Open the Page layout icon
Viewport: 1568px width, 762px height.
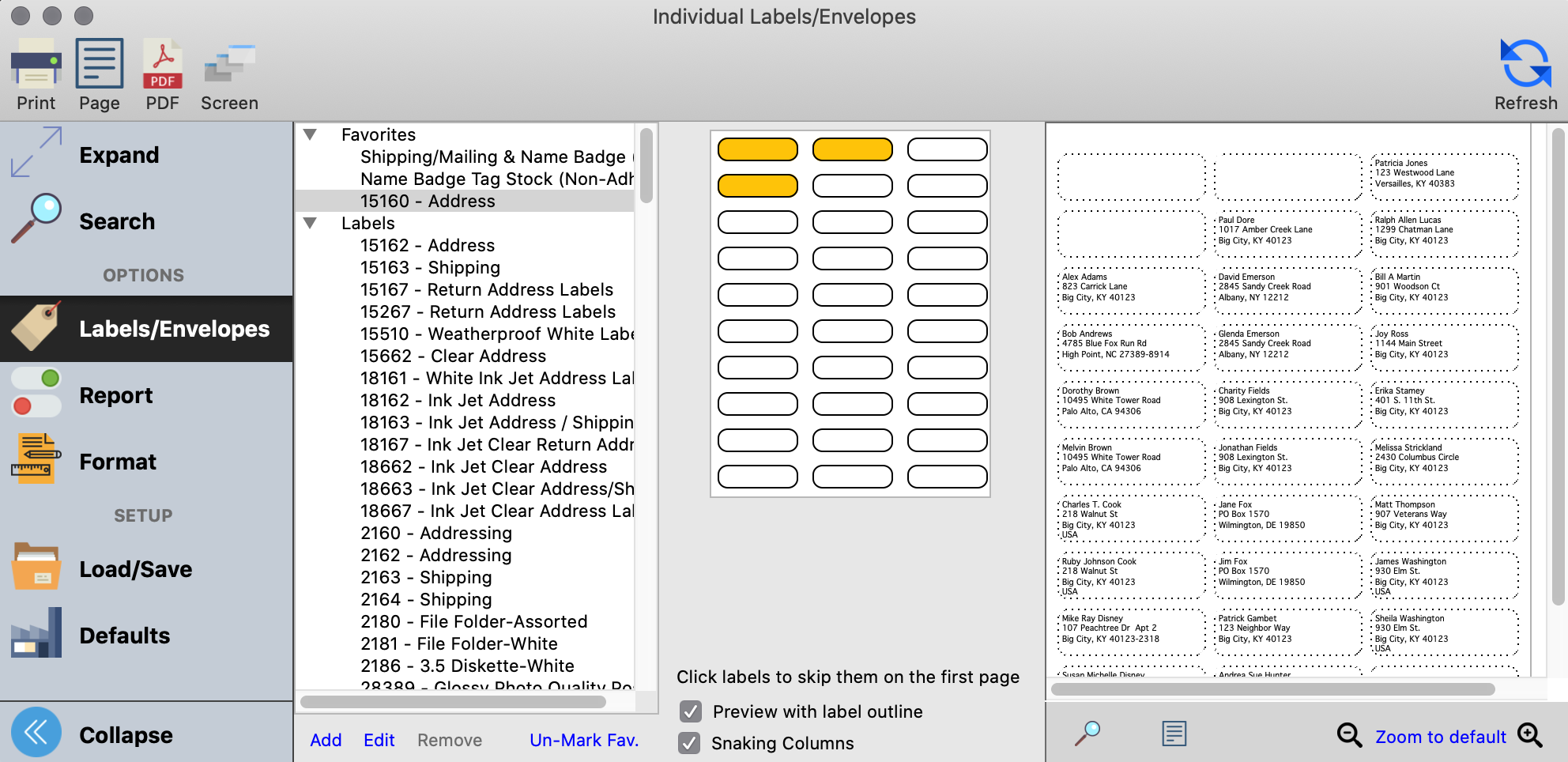[x=100, y=63]
